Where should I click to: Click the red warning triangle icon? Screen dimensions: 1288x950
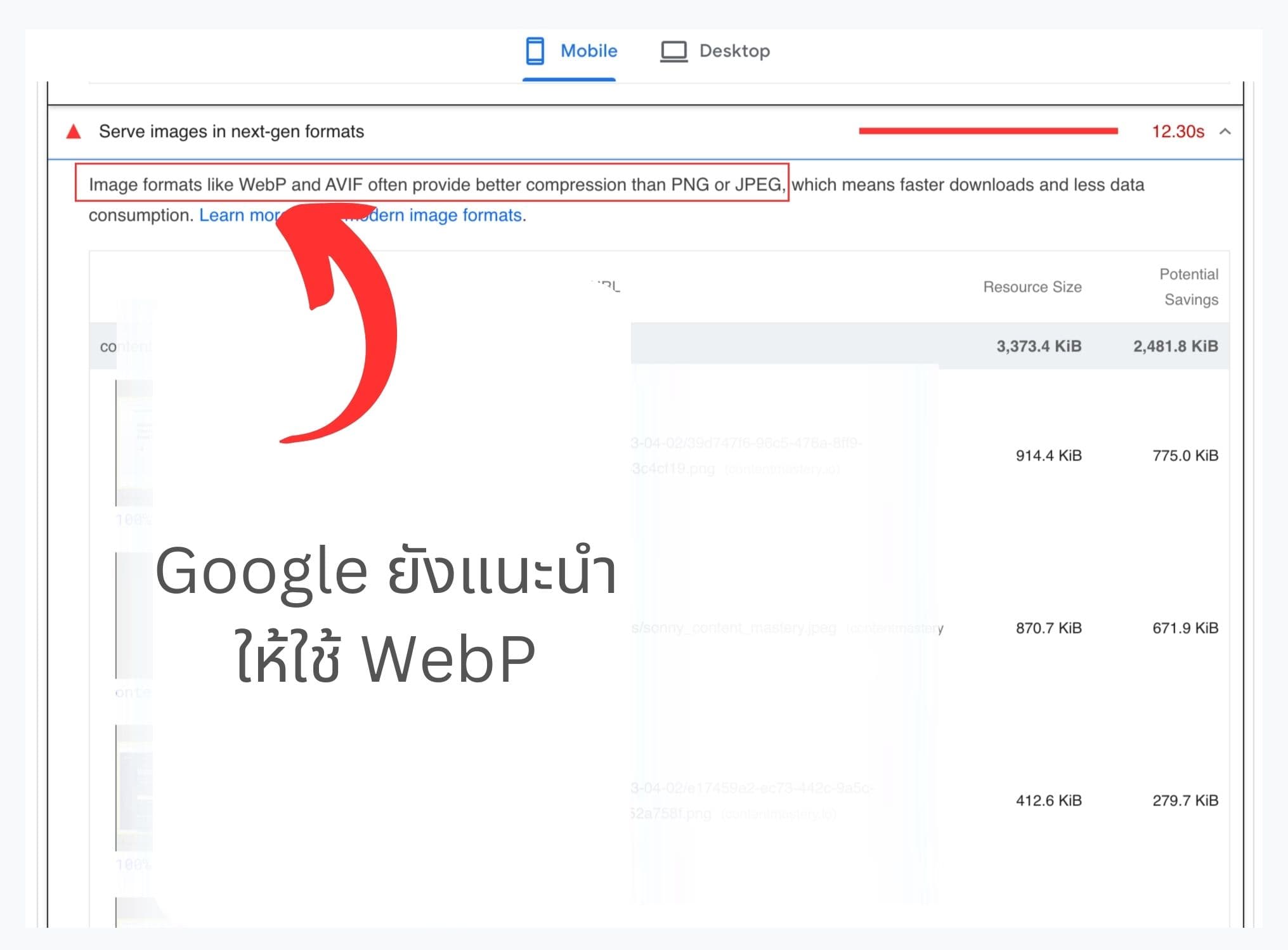(74, 131)
